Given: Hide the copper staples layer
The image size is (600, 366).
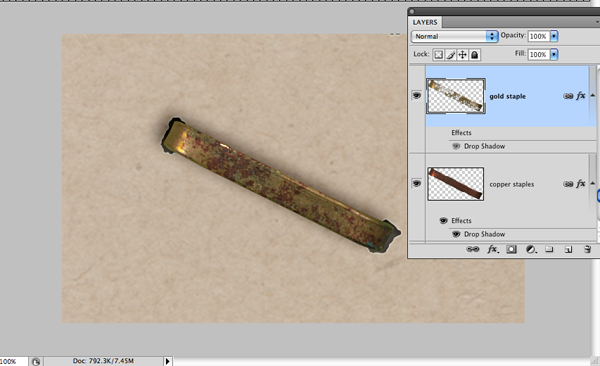Looking at the screenshot, I should click(x=417, y=183).
